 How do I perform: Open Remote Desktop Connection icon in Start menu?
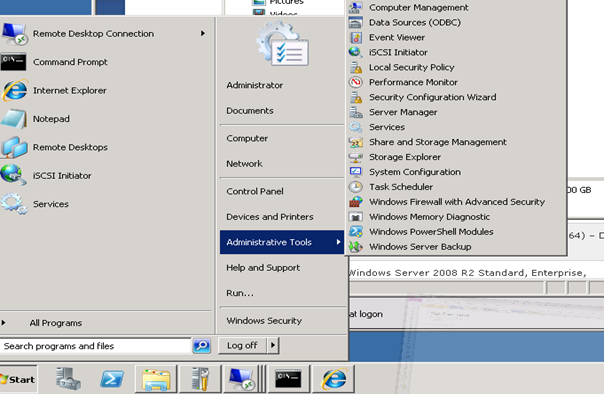tap(14, 34)
